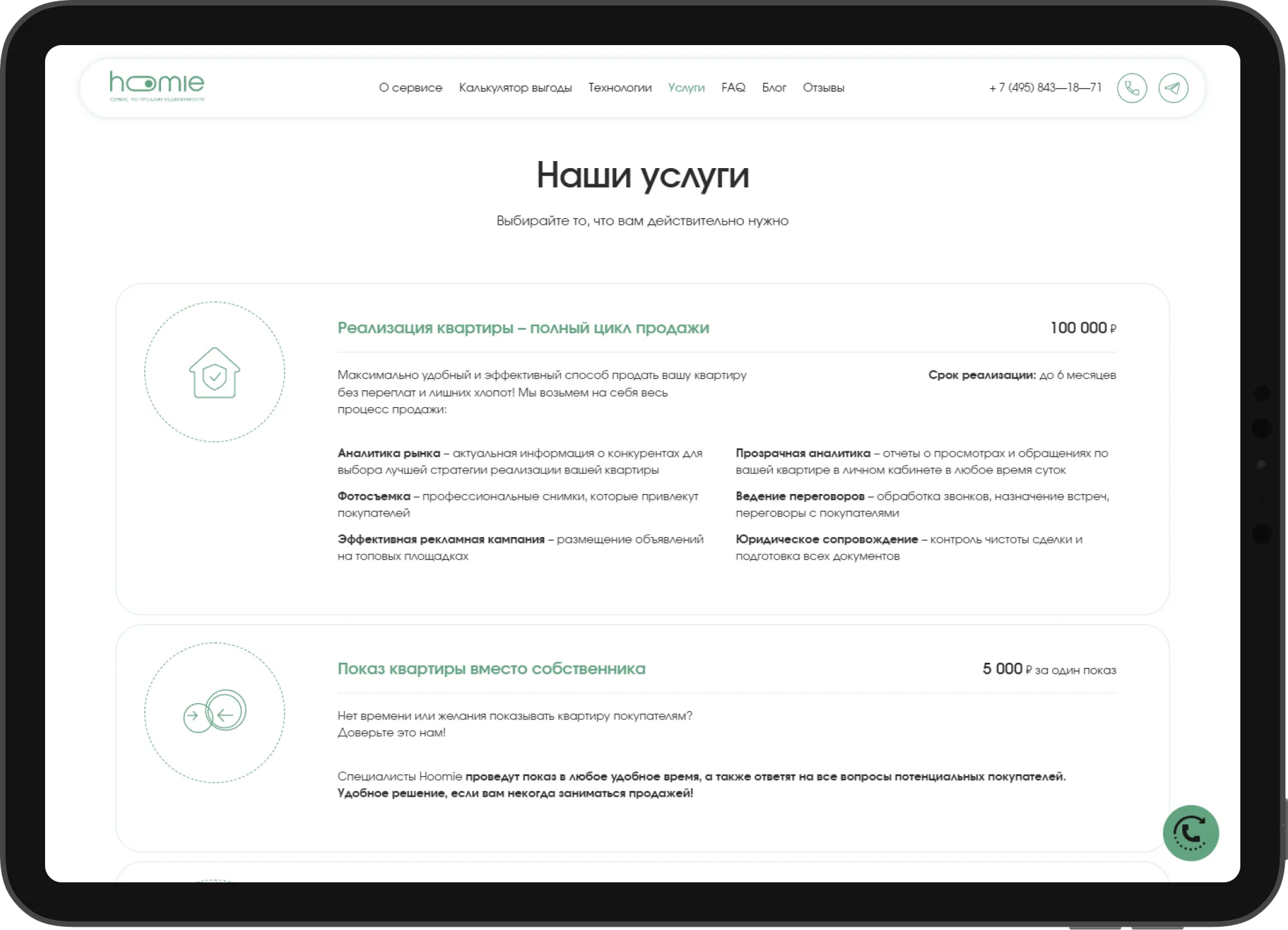
Task: Open the Отзывы section
Action: point(823,88)
